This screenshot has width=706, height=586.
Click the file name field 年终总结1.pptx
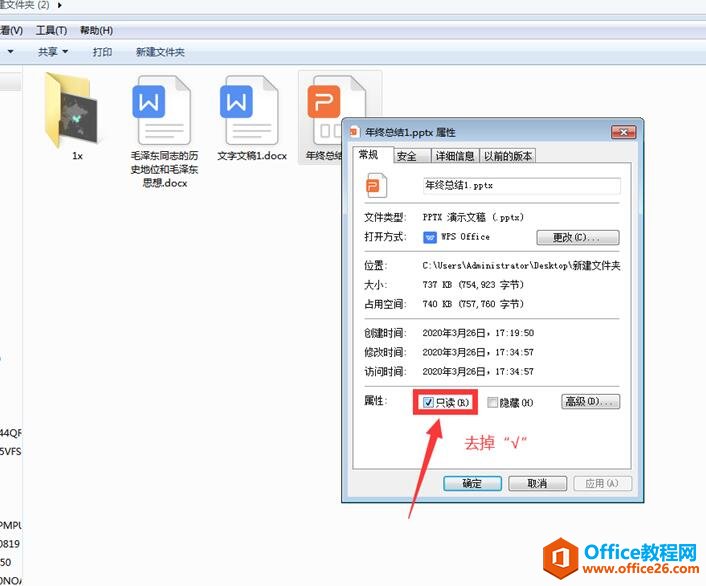point(521,186)
